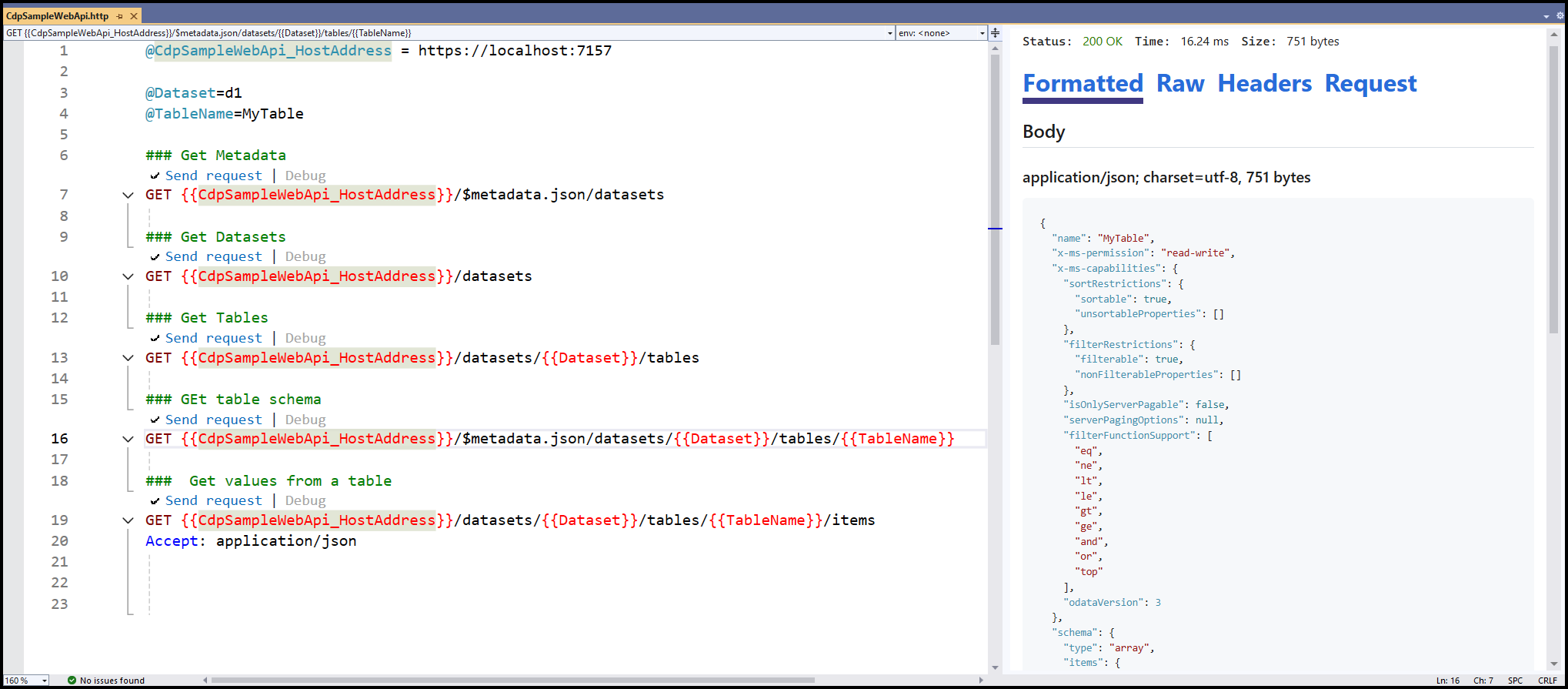Image resolution: width=1568 pixels, height=689 pixels.
Task: Open the document tab overflow dropdown
Action: pos(1546,16)
